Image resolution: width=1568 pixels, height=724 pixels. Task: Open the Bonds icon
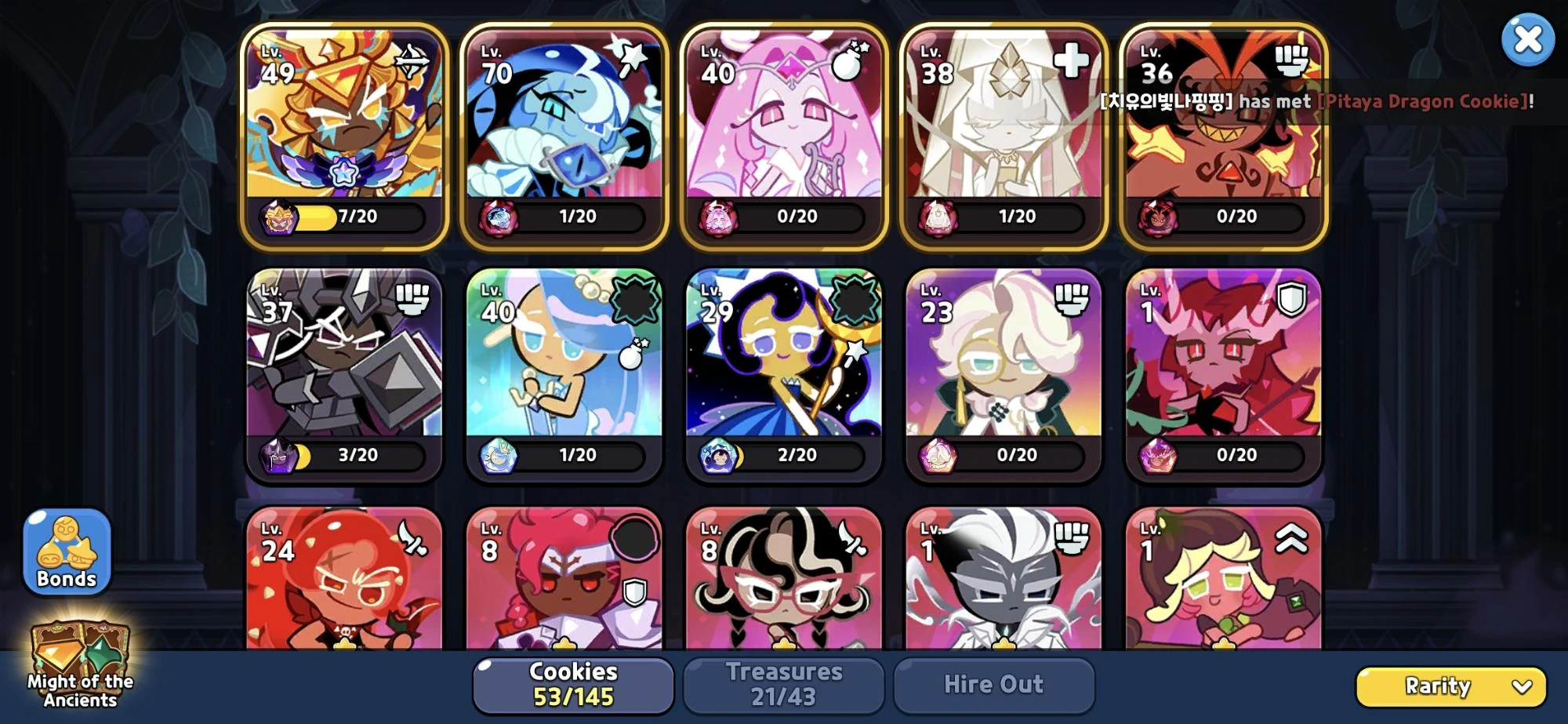point(67,551)
